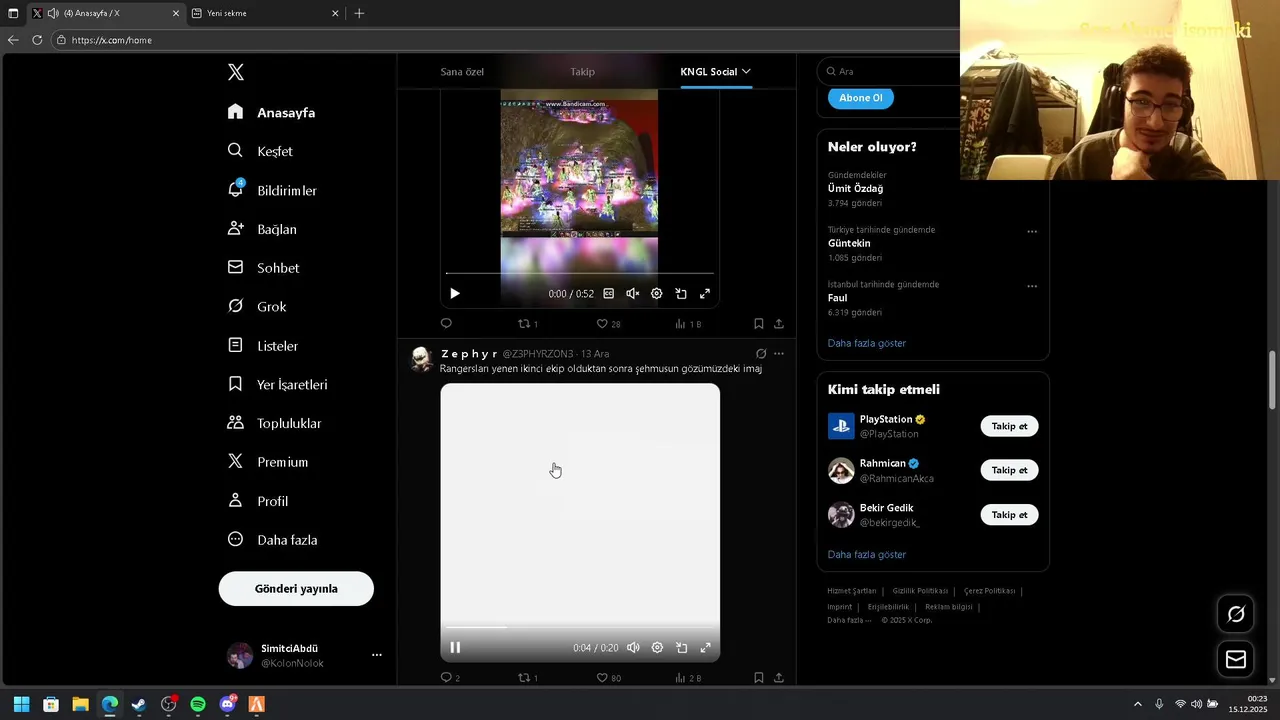This screenshot has height=720, width=1280.
Task: Open Grok from sidebar
Action: 257,307
